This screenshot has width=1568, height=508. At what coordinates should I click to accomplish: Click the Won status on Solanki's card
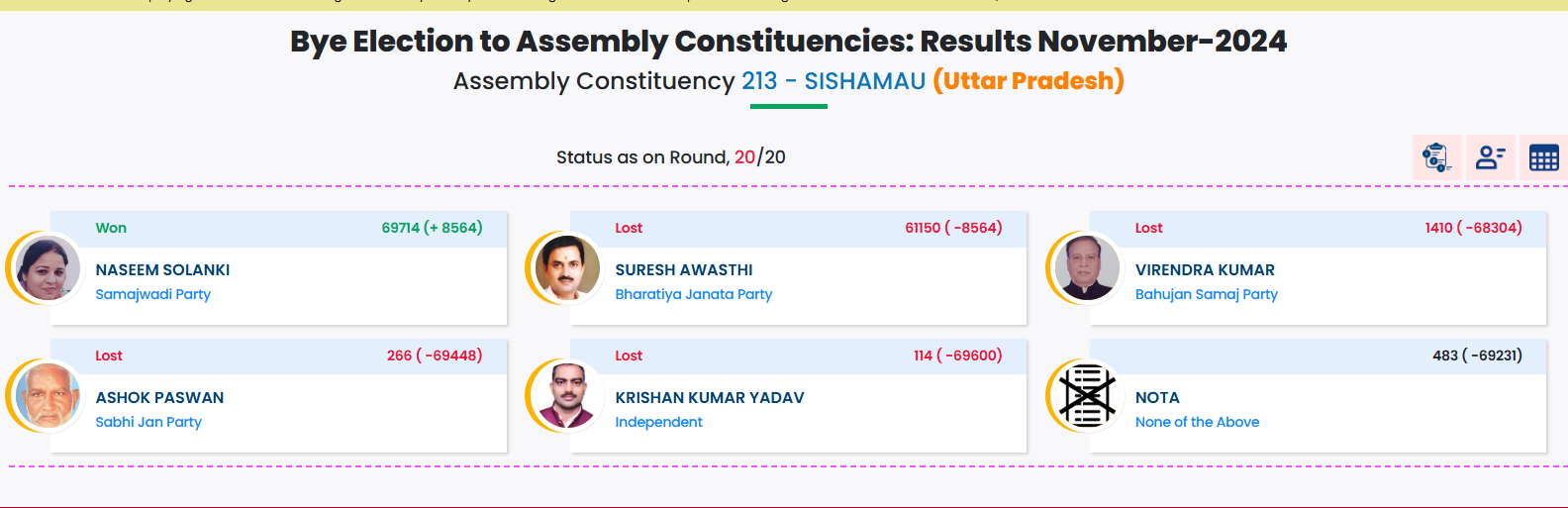tap(111, 228)
